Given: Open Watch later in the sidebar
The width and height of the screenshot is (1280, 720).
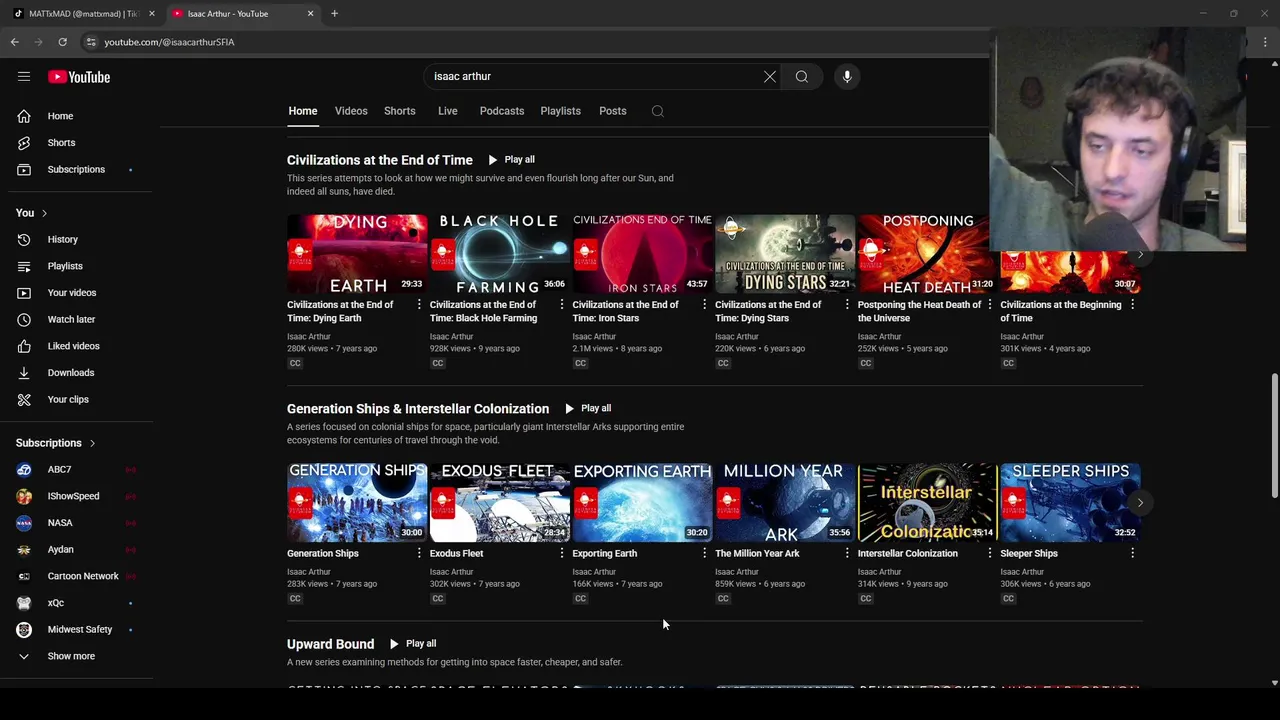Looking at the screenshot, I should click(76, 319).
